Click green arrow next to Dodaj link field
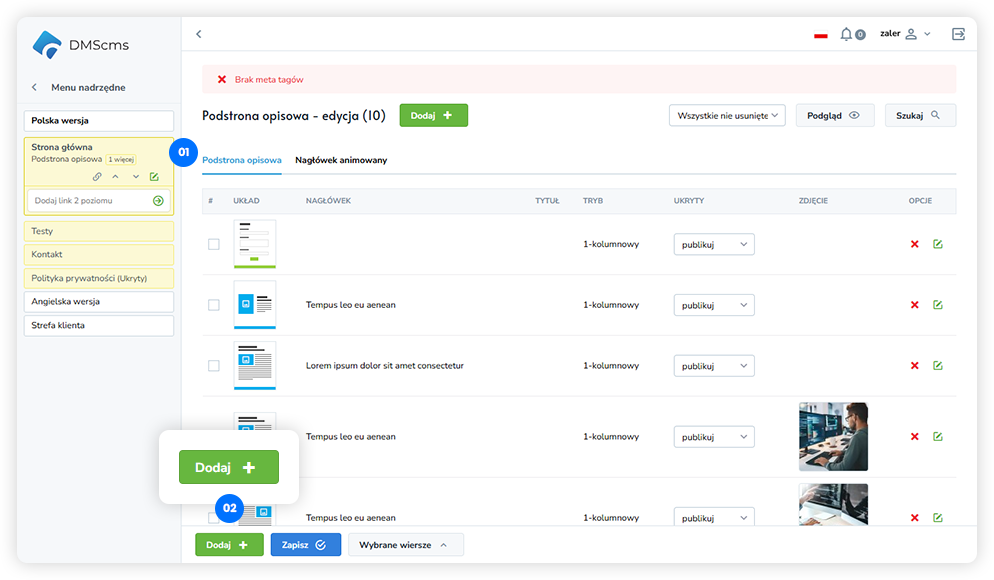994x580 pixels. pyautogui.click(x=158, y=201)
